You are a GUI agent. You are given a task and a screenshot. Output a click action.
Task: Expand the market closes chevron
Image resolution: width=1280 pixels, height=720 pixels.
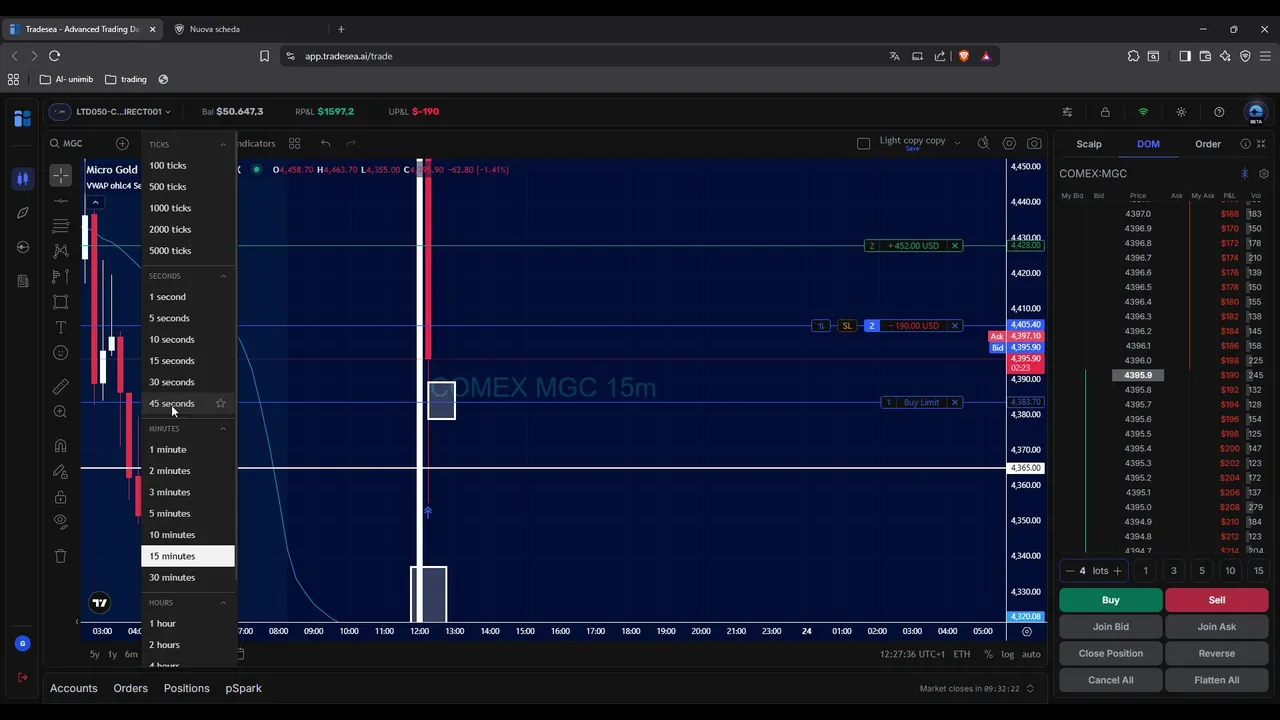(x=1030, y=688)
